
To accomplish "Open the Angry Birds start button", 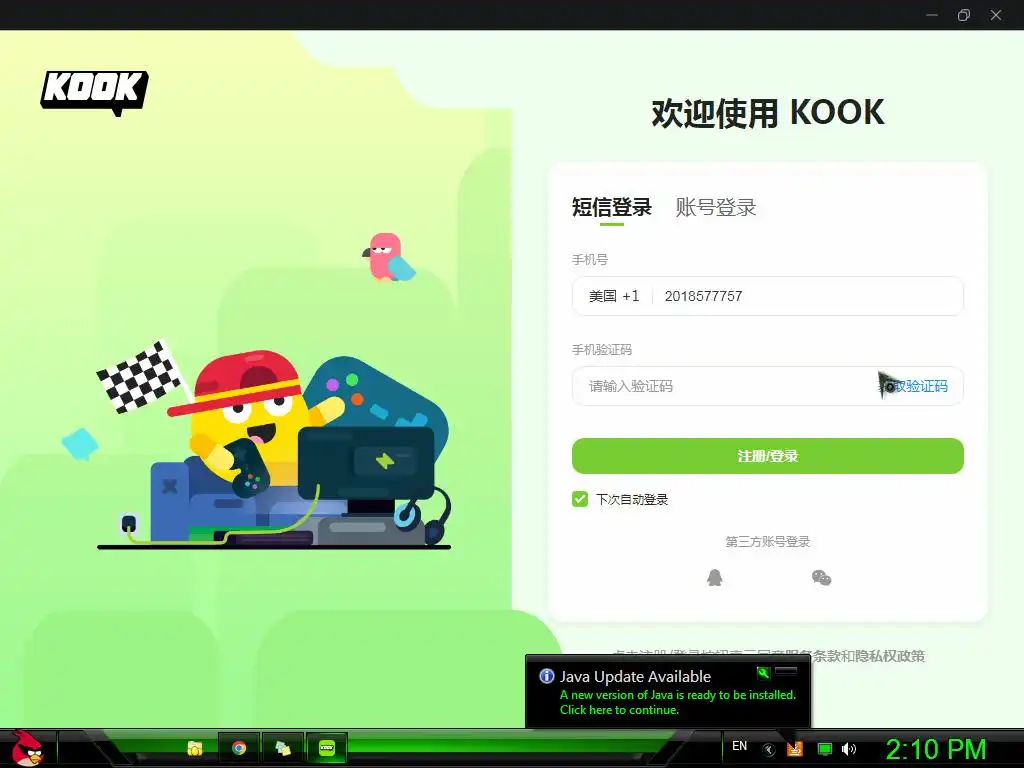I will [27, 748].
